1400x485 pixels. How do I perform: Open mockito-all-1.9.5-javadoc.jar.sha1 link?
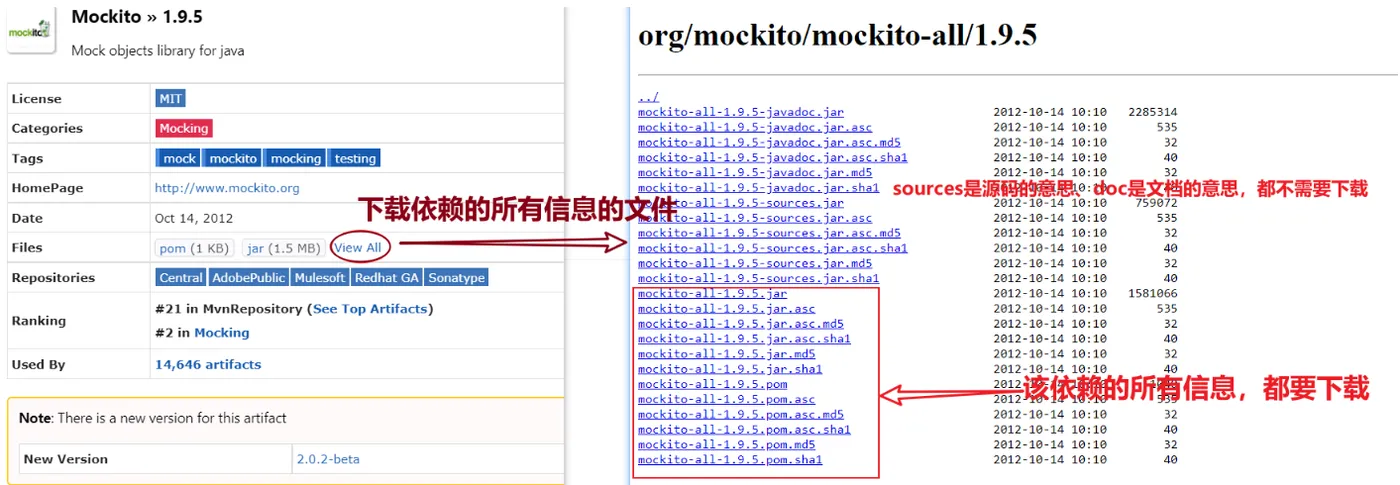point(759,187)
